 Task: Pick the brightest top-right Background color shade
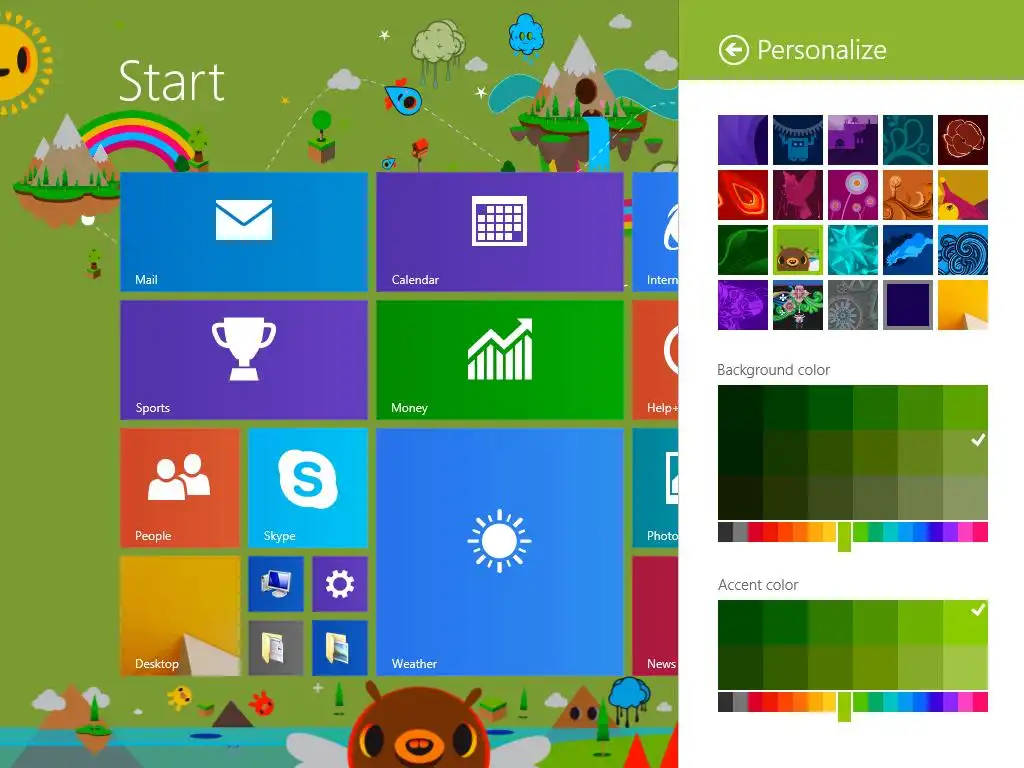click(x=965, y=408)
